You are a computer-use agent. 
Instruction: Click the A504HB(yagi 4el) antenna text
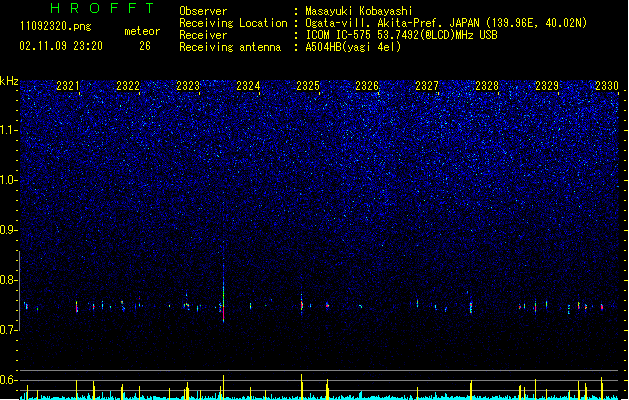pos(353,47)
